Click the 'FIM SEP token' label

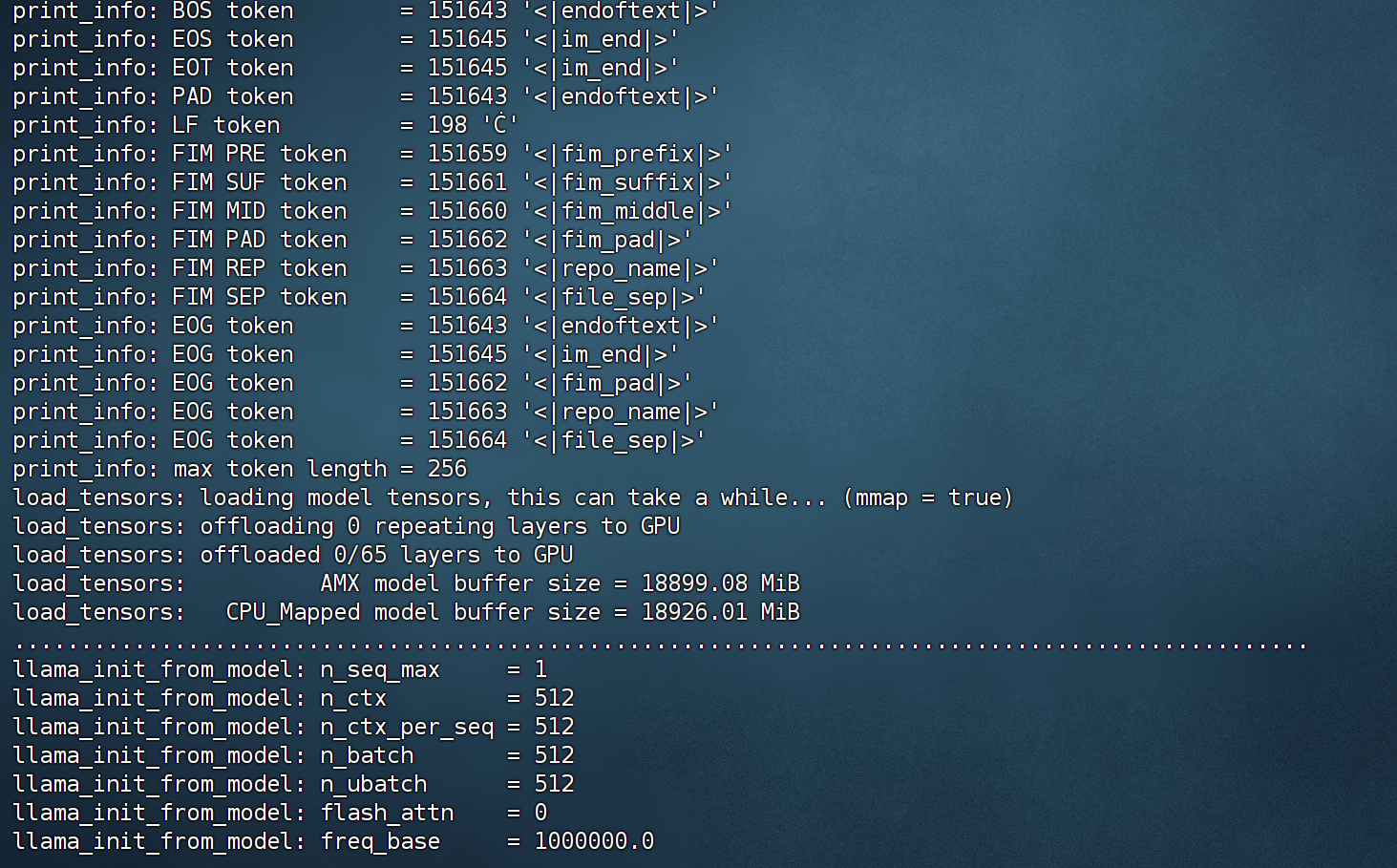tap(260, 297)
